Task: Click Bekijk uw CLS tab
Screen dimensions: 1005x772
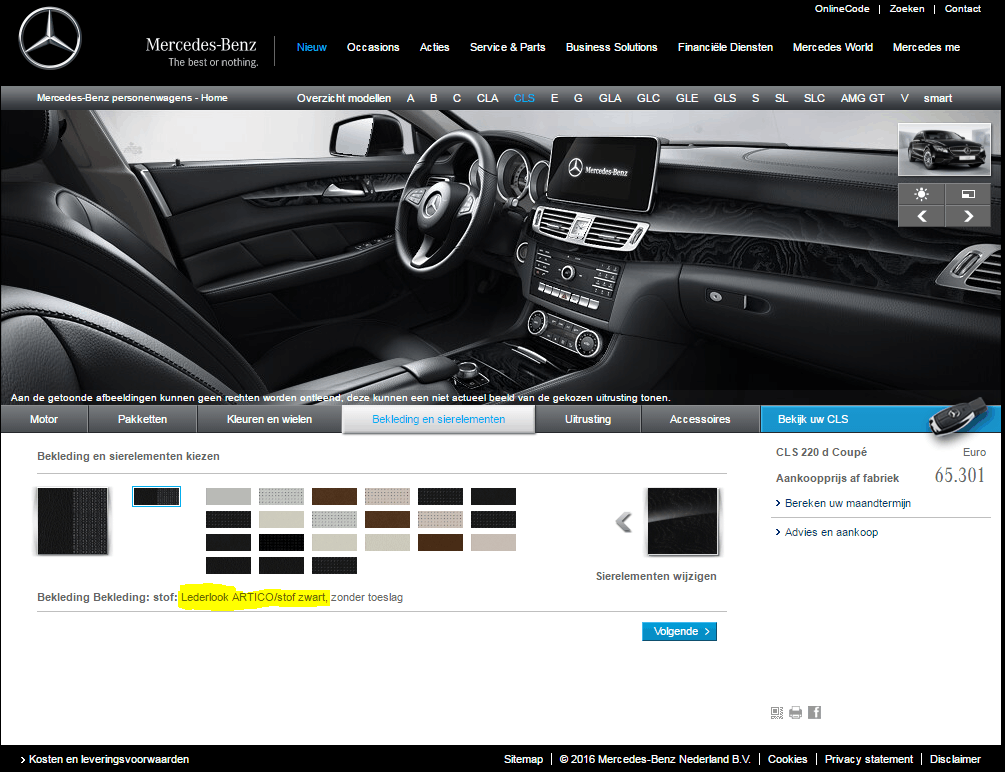Action: click(x=880, y=419)
